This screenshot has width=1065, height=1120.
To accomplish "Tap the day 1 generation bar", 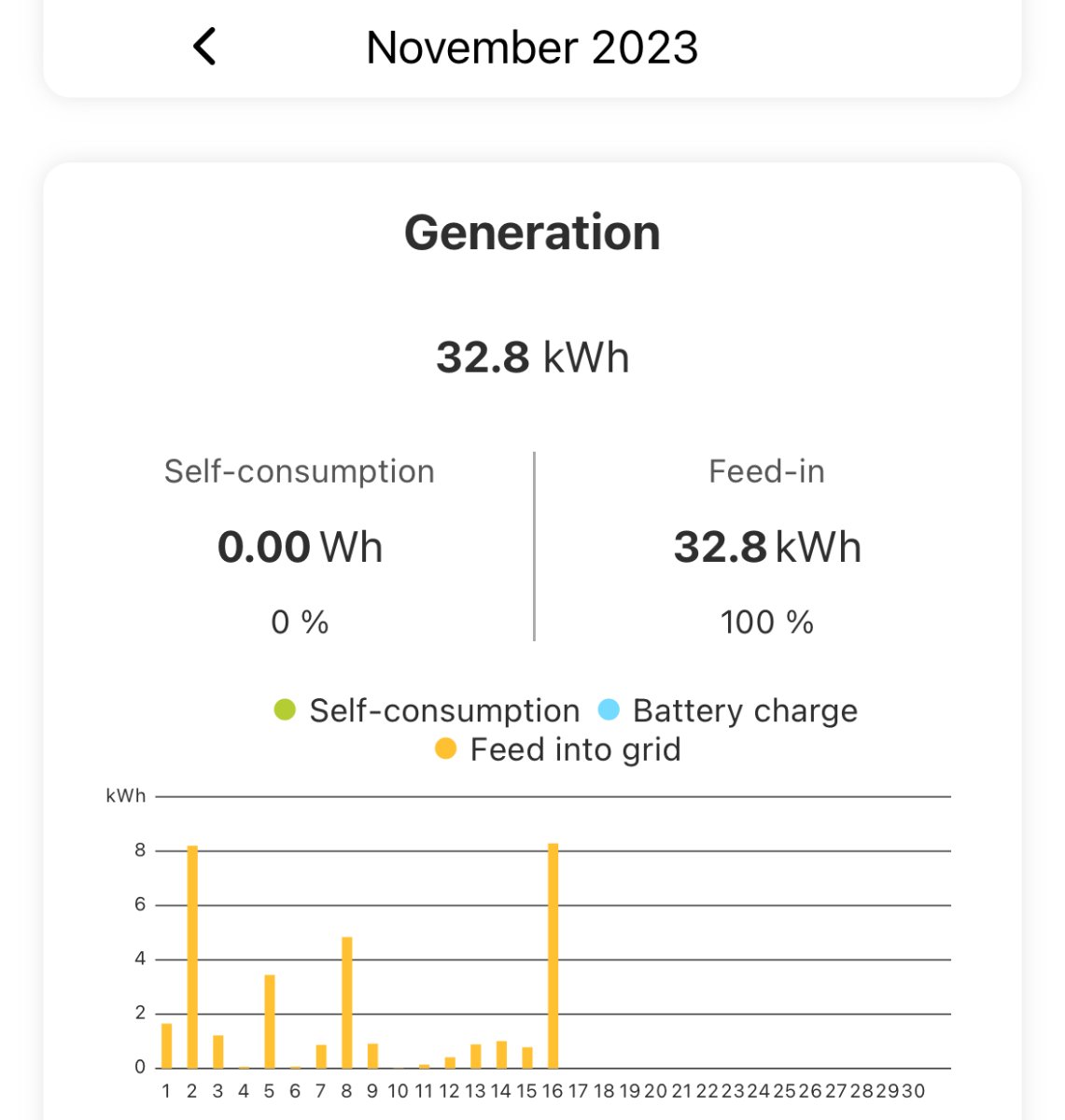I will click(167, 1045).
